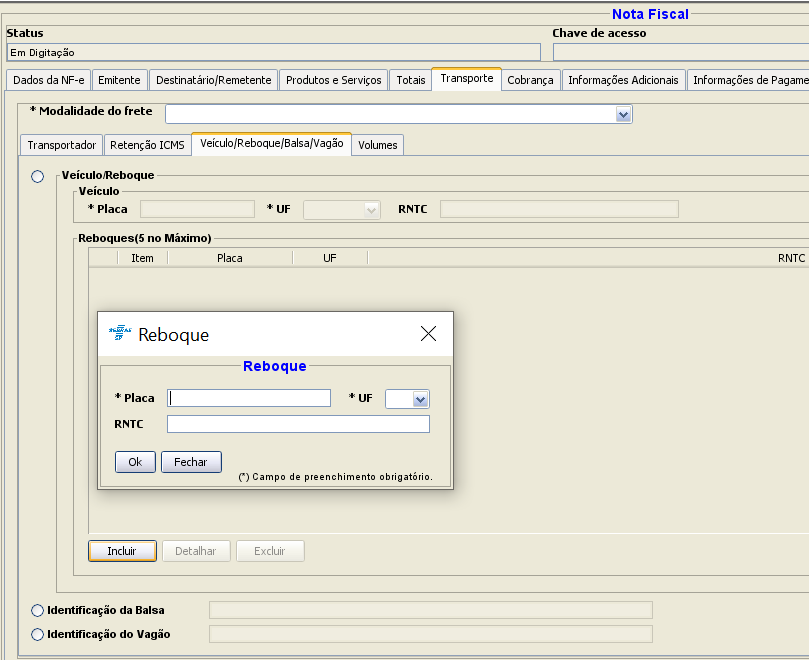Open the Produtos e Serviços tab
This screenshot has width=809, height=660.
click(x=333, y=80)
